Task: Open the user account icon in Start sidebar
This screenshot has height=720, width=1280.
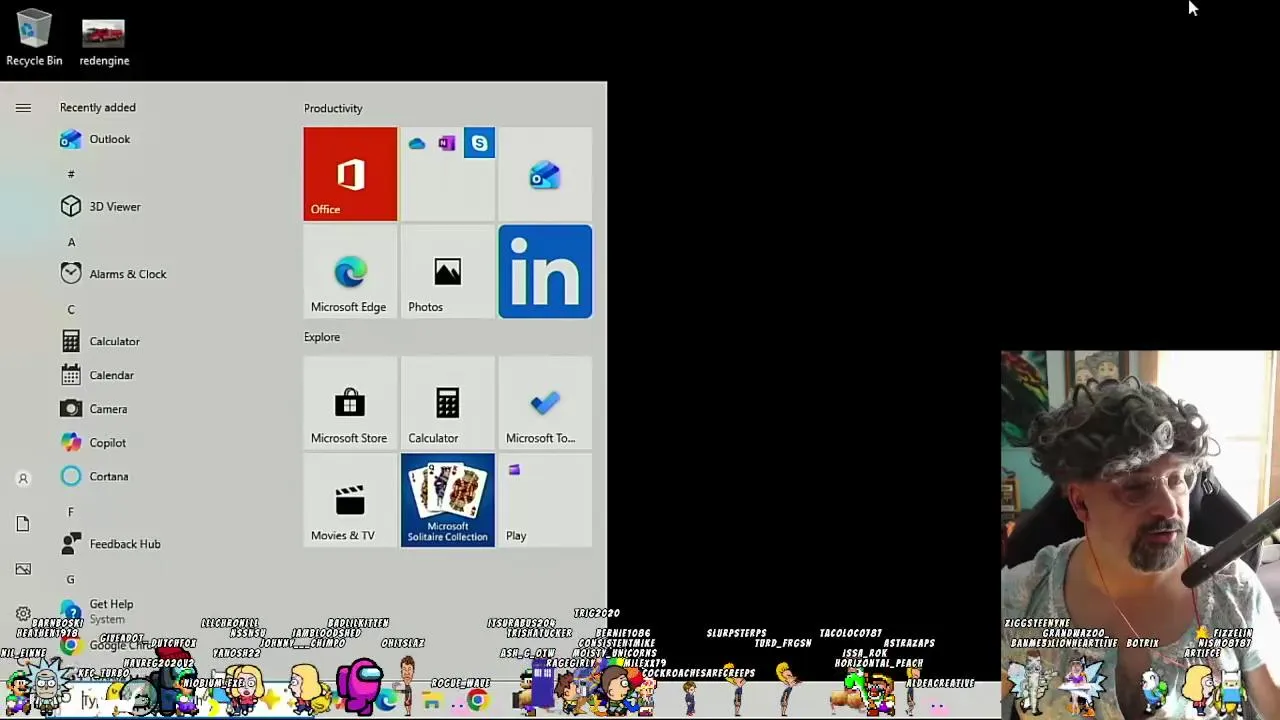Action: click(23, 479)
